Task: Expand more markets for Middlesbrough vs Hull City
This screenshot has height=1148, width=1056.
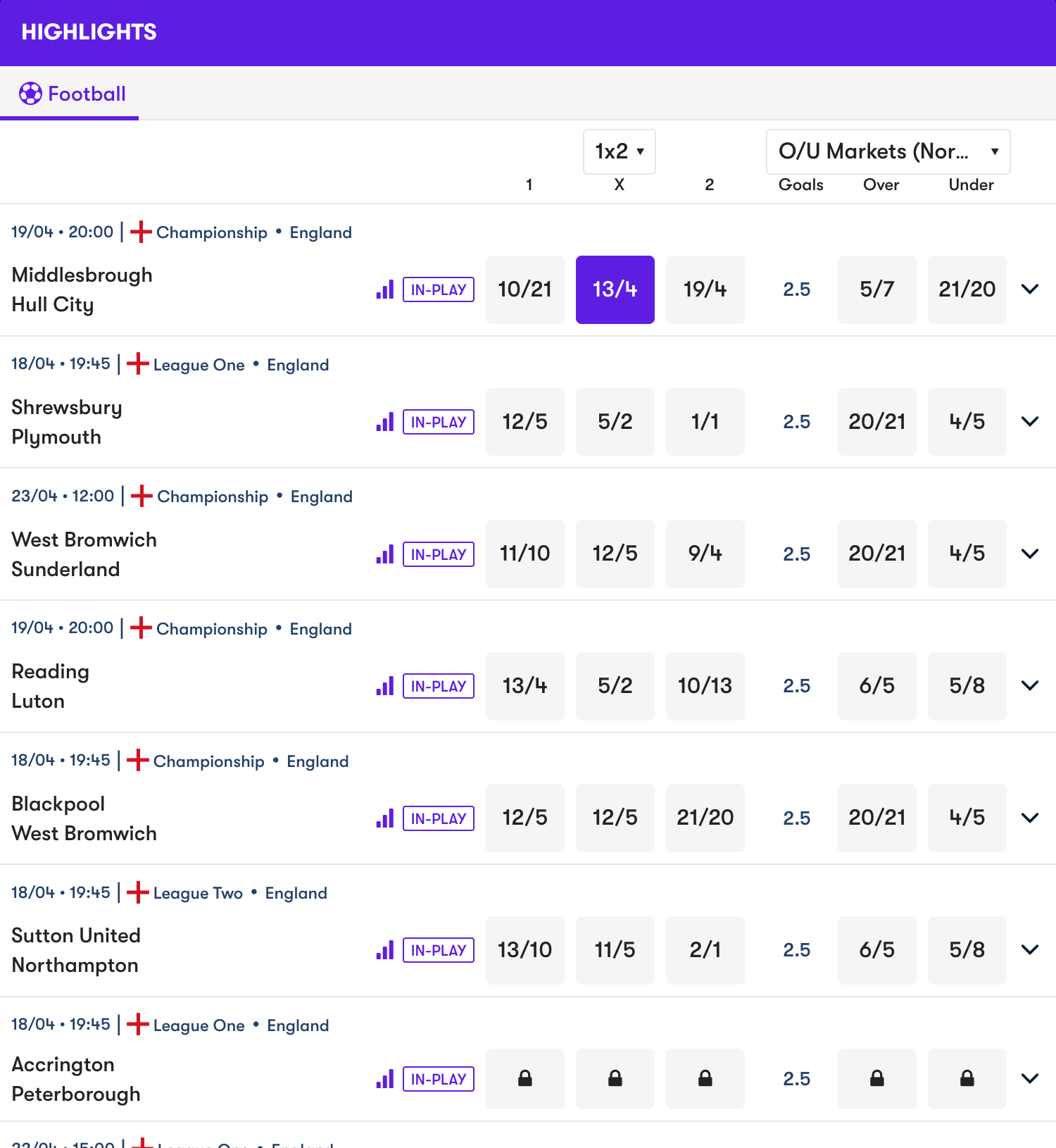Action: tap(1030, 289)
